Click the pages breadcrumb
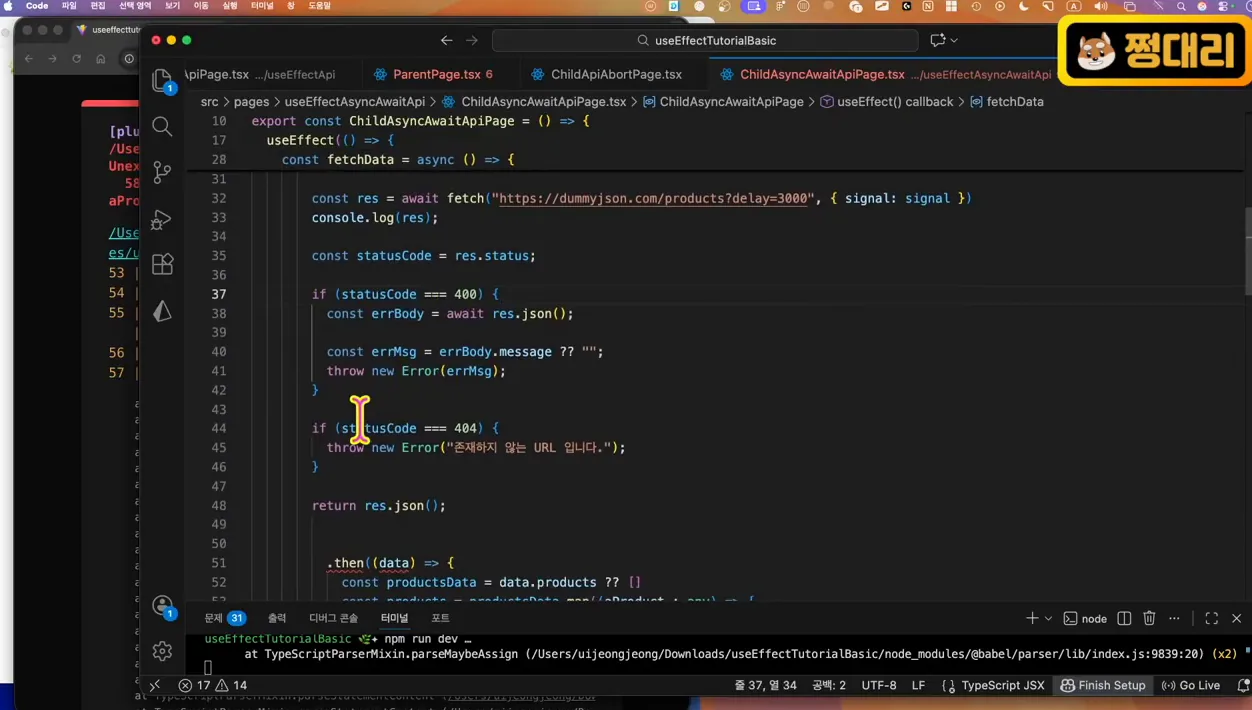1252x710 pixels. pos(251,101)
